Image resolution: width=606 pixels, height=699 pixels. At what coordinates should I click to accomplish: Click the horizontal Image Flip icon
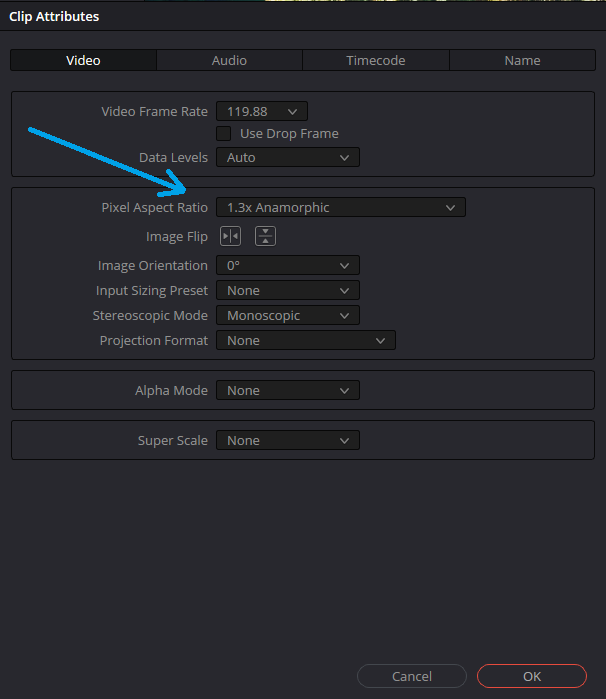(230, 236)
